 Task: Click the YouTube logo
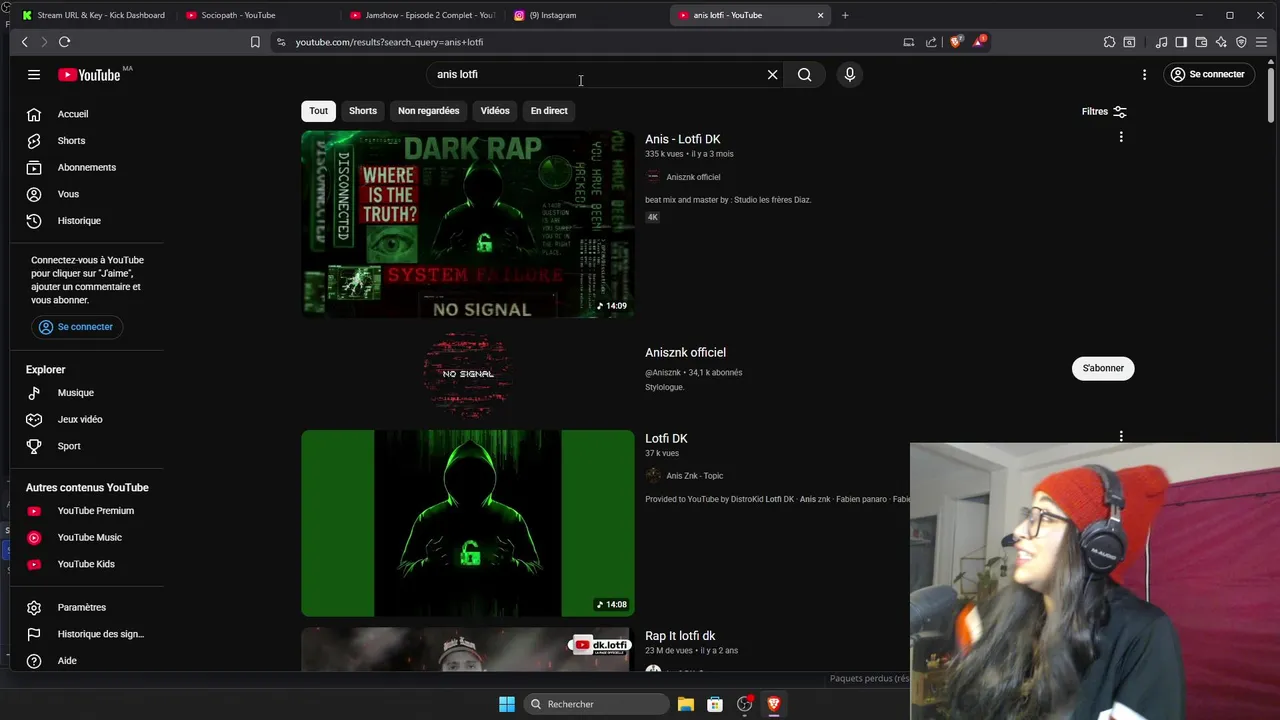point(89,75)
